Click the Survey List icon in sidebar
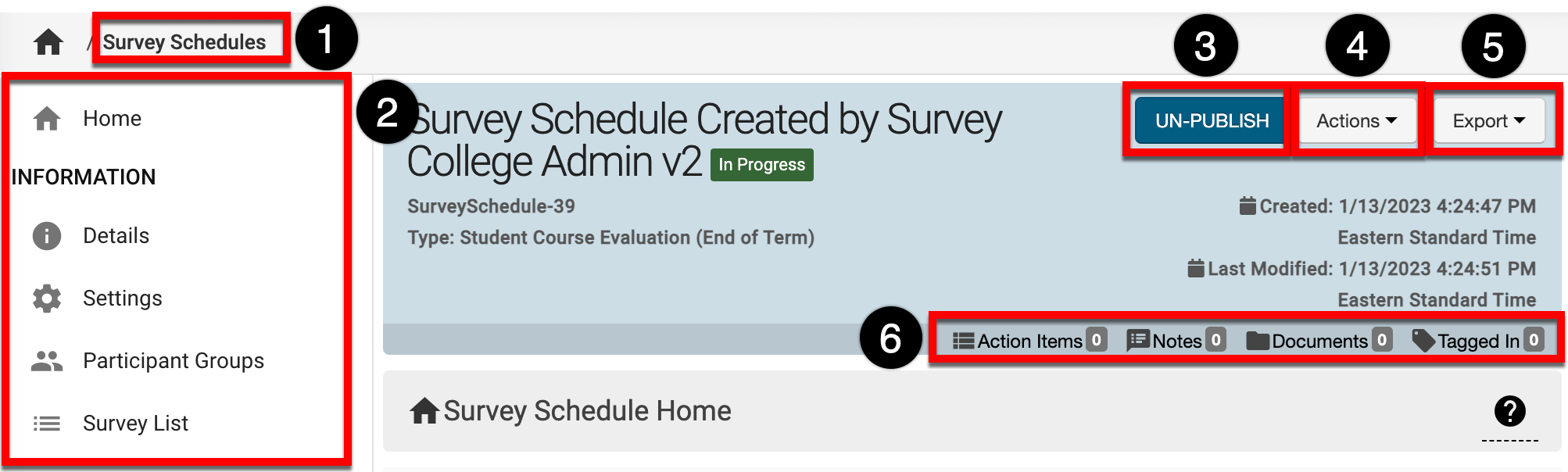The height and width of the screenshot is (472, 1568). click(x=47, y=424)
